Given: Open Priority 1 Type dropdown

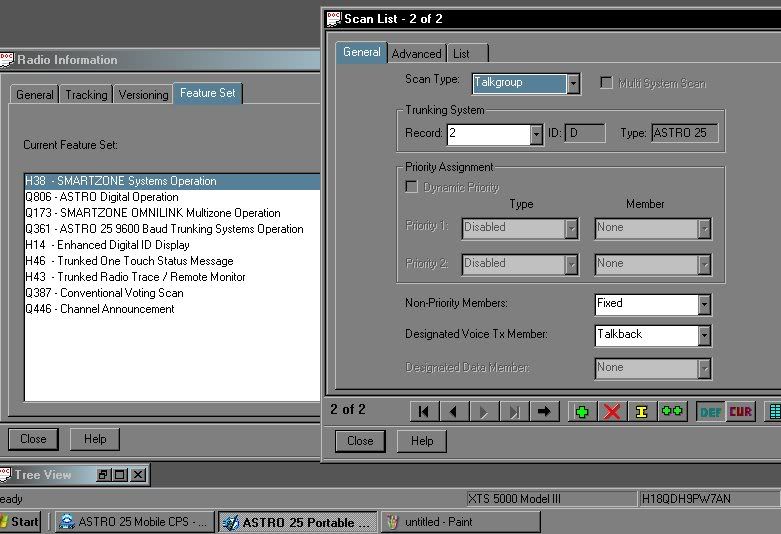Looking at the screenshot, I should [571, 229].
